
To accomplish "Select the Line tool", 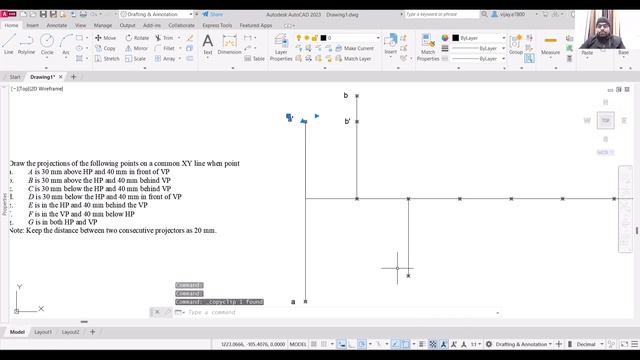I will (x=9, y=44).
